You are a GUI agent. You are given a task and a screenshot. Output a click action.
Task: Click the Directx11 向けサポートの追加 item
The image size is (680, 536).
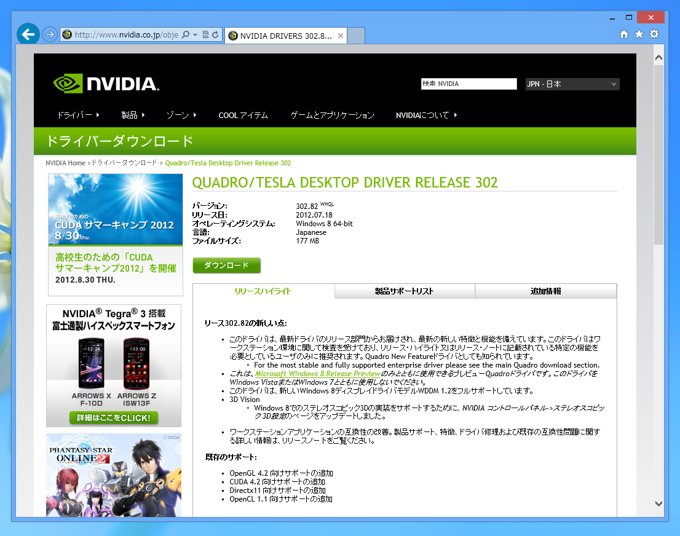[278, 490]
